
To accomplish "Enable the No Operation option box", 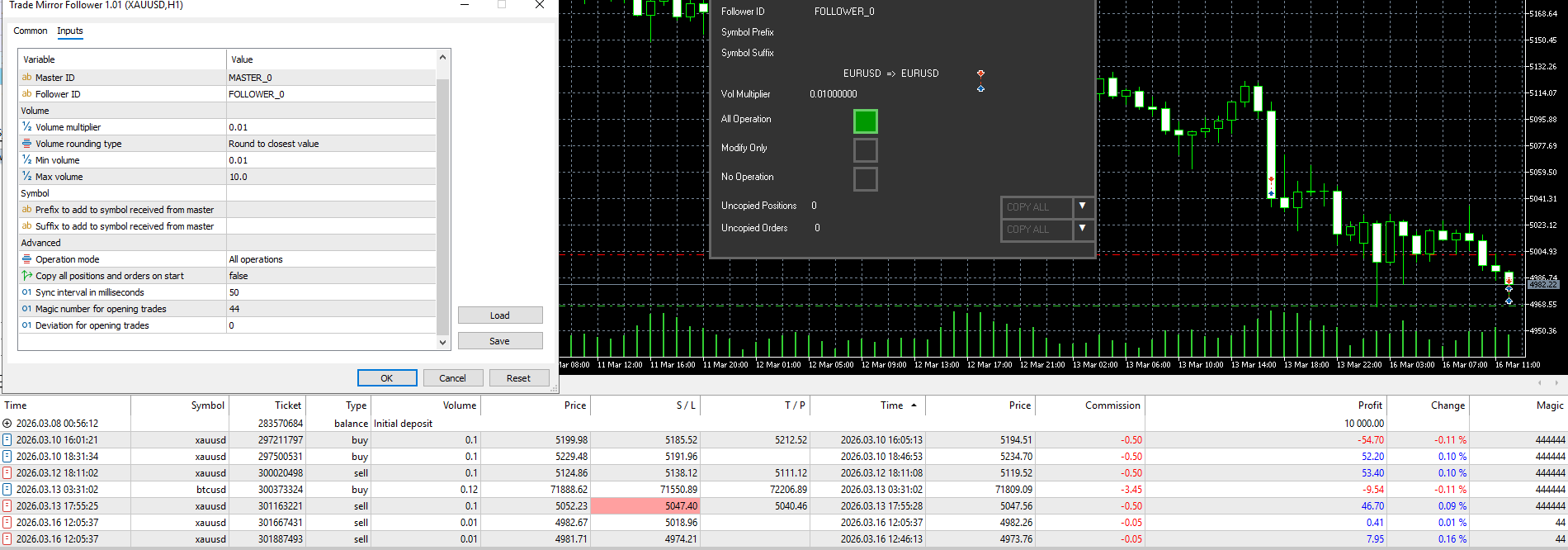I will pyautogui.click(x=865, y=179).
